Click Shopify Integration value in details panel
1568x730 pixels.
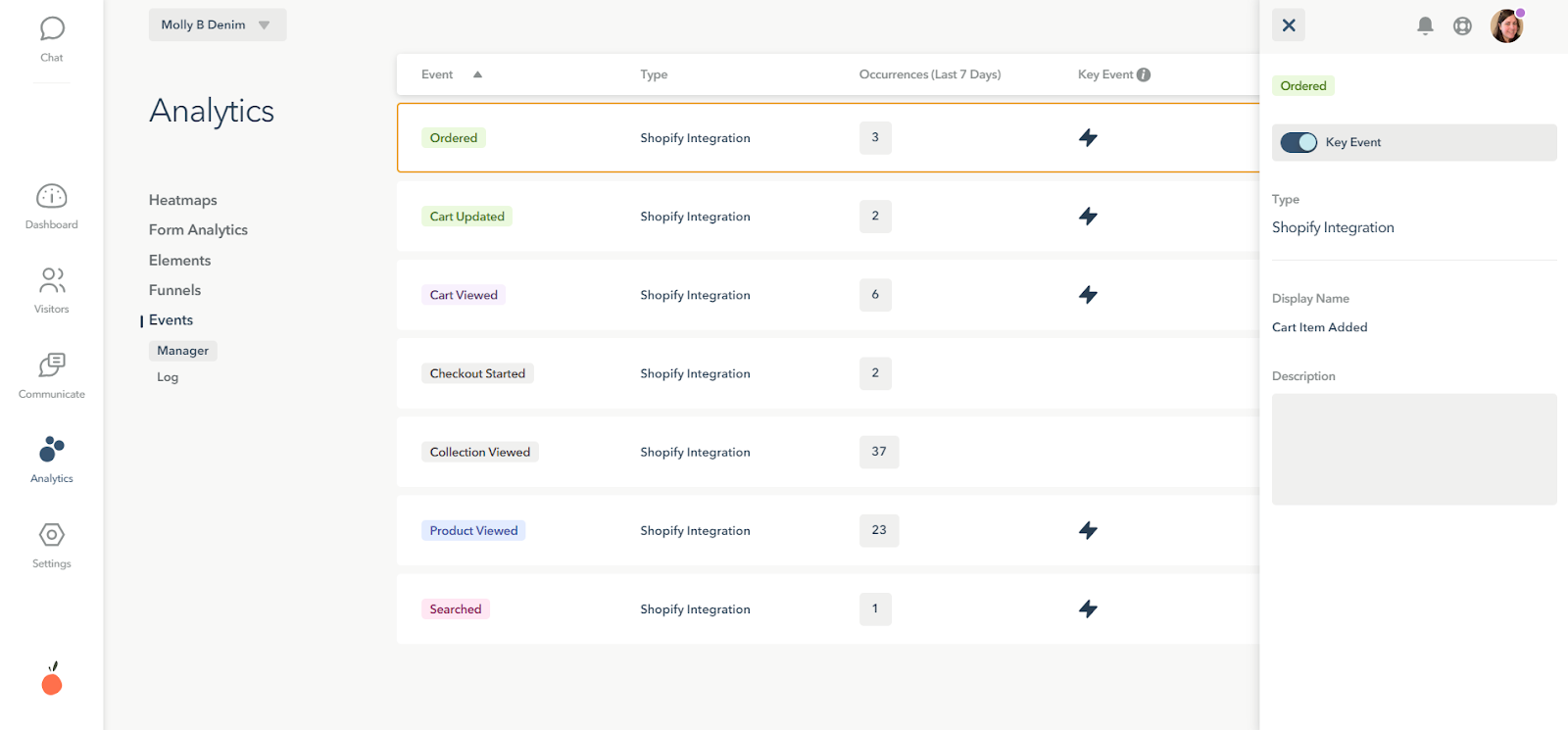coord(1333,227)
